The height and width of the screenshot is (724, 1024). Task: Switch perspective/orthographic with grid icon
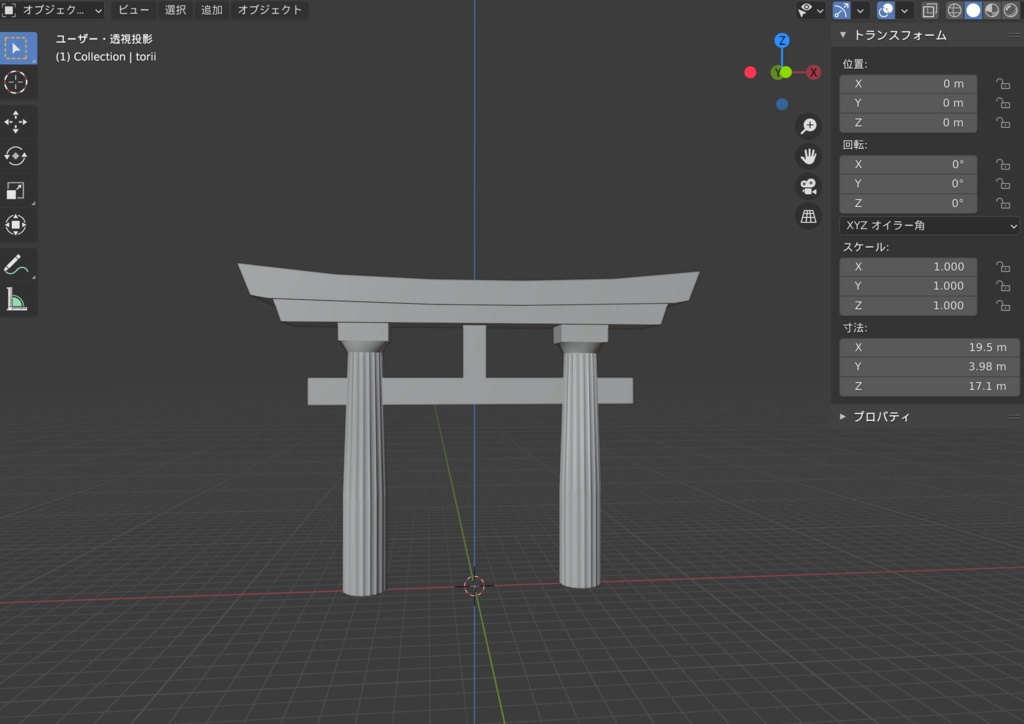[808, 216]
